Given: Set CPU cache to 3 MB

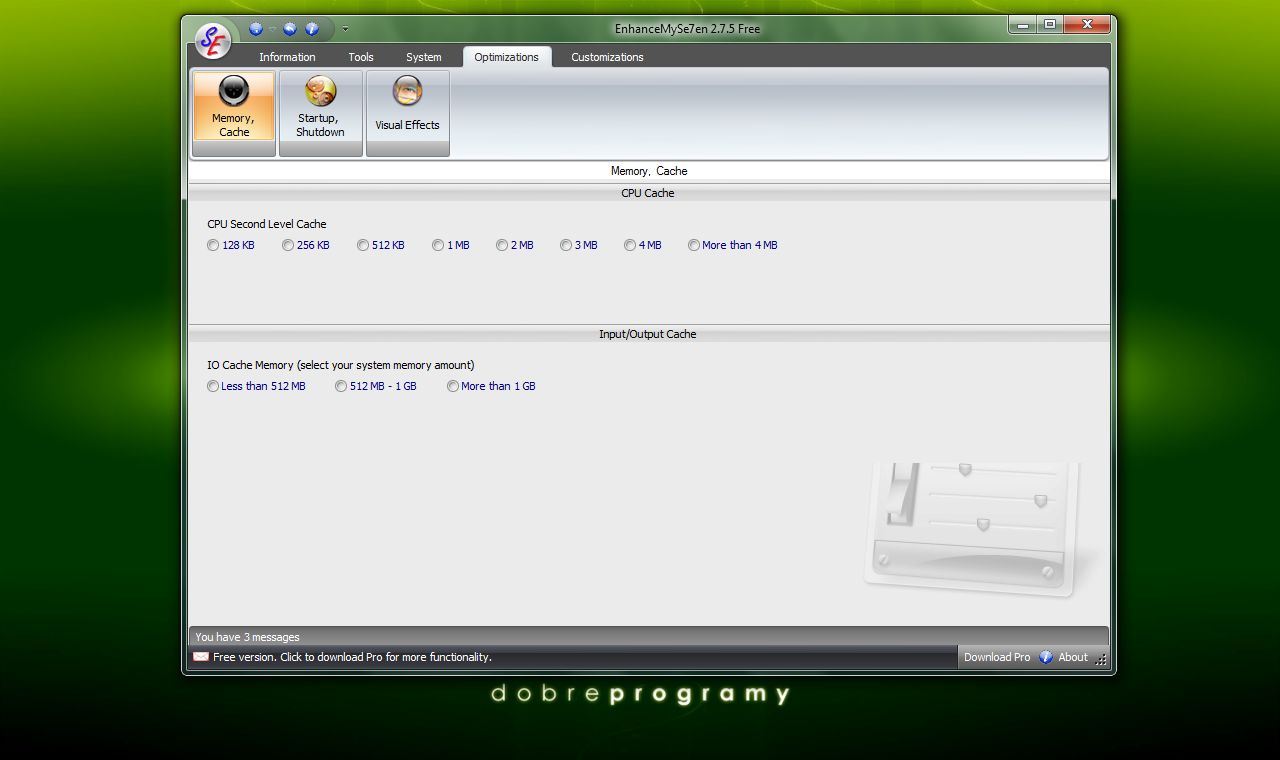Looking at the screenshot, I should click(x=578, y=245).
